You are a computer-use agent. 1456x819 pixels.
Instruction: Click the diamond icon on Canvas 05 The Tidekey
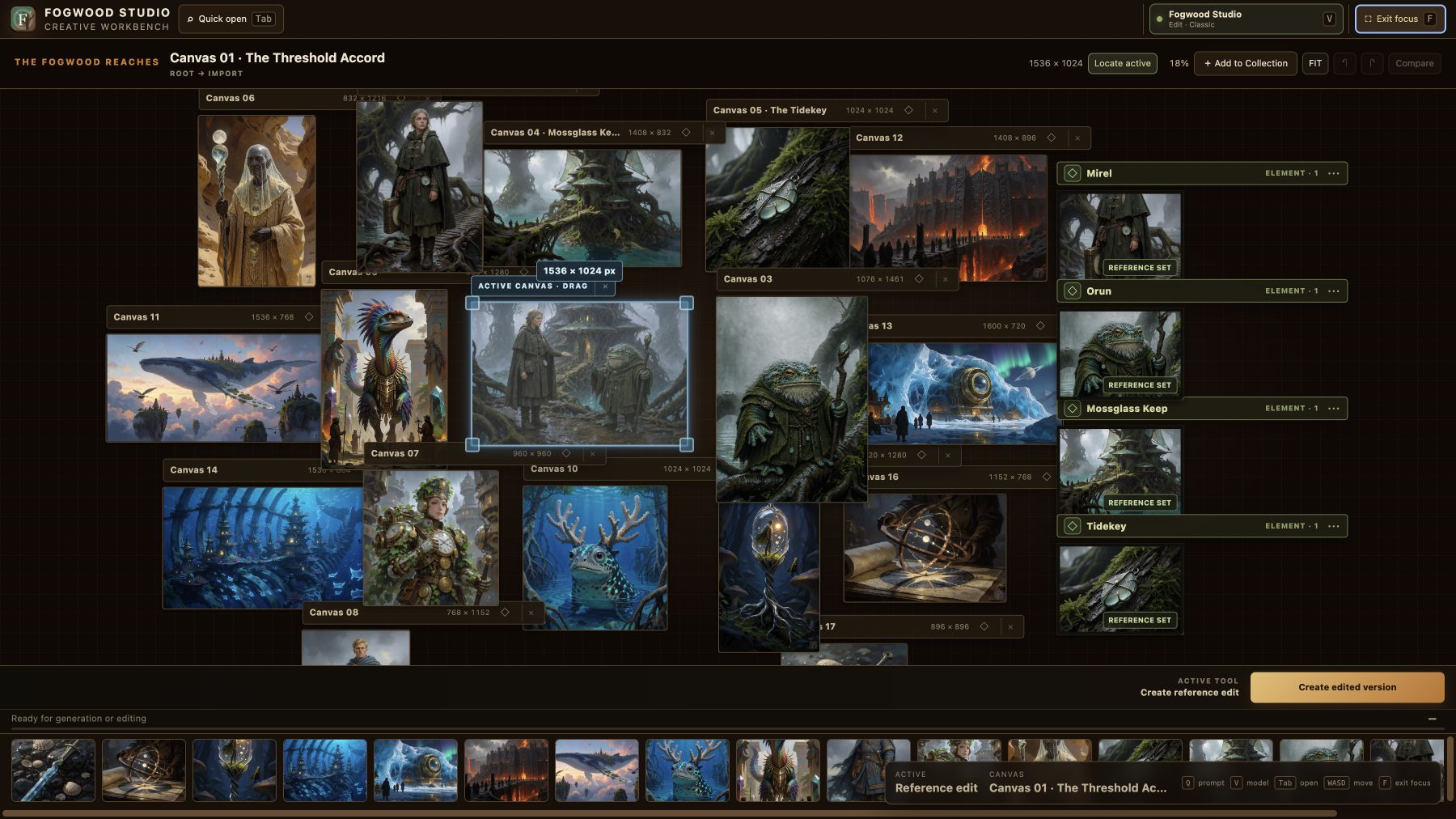point(908,110)
